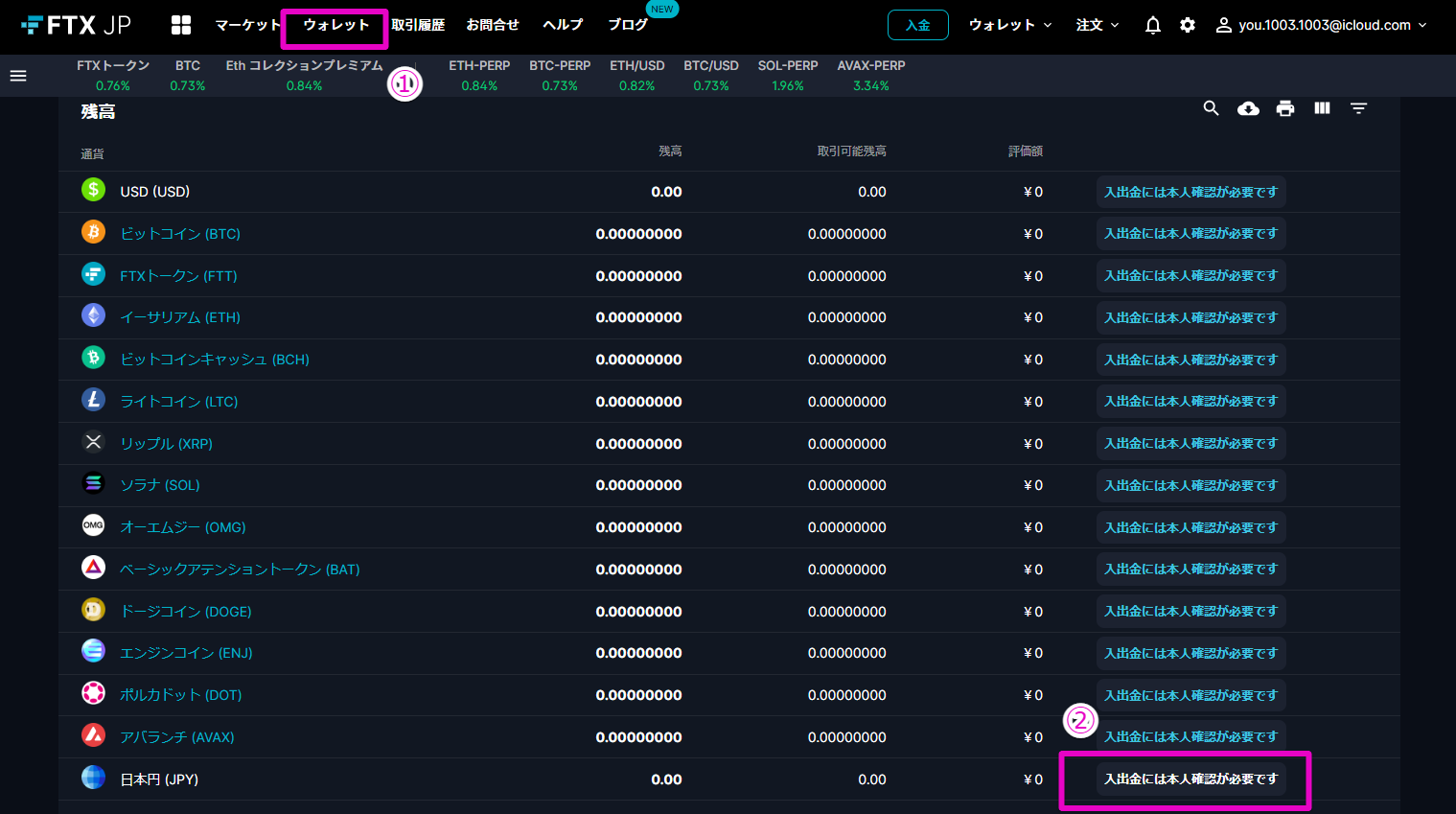
Task: Click the BAT token icon
Action: (93, 568)
